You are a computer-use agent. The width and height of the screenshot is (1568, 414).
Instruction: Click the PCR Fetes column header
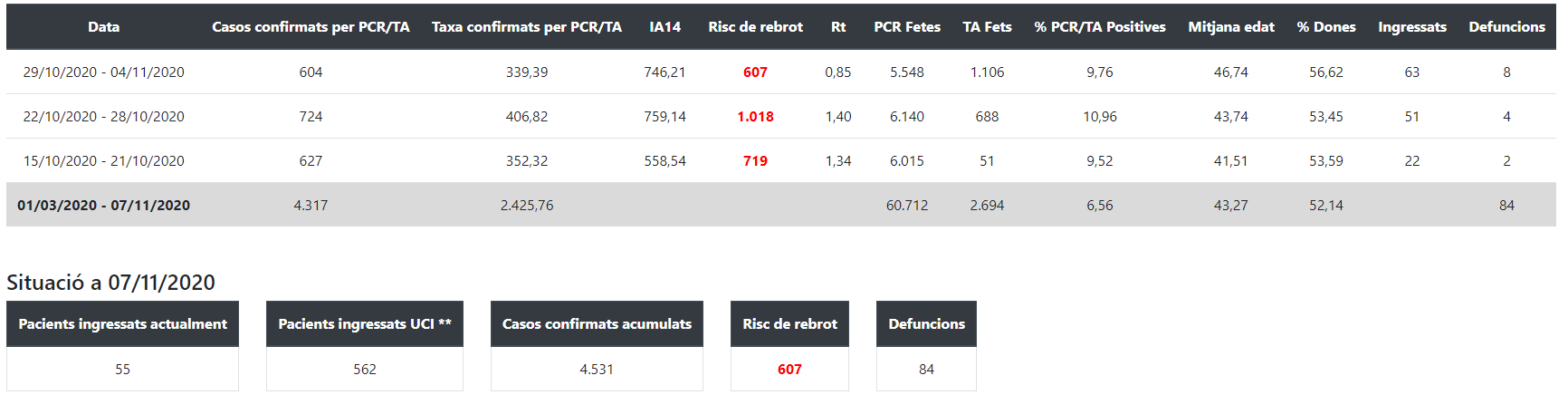(907, 27)
